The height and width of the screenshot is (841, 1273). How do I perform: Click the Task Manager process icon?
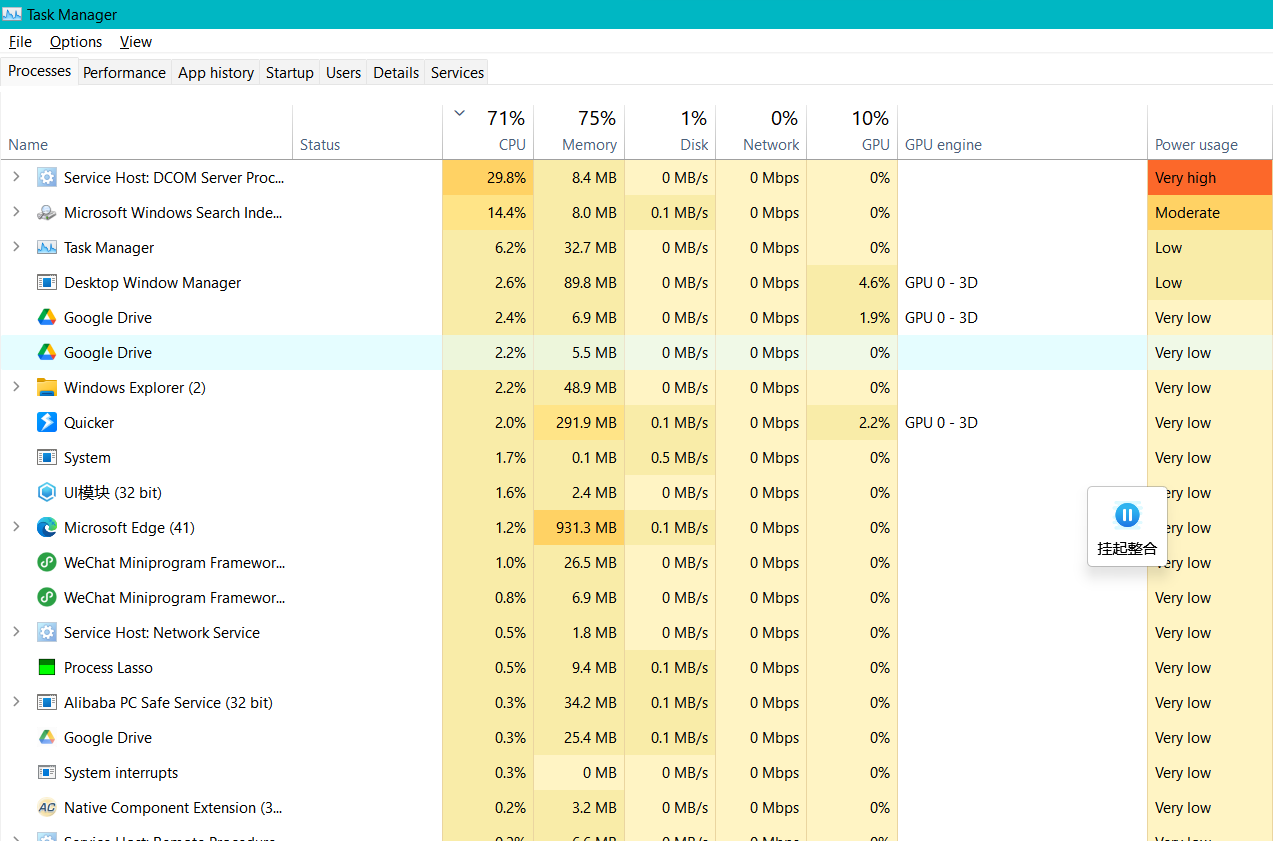point(47,248)
